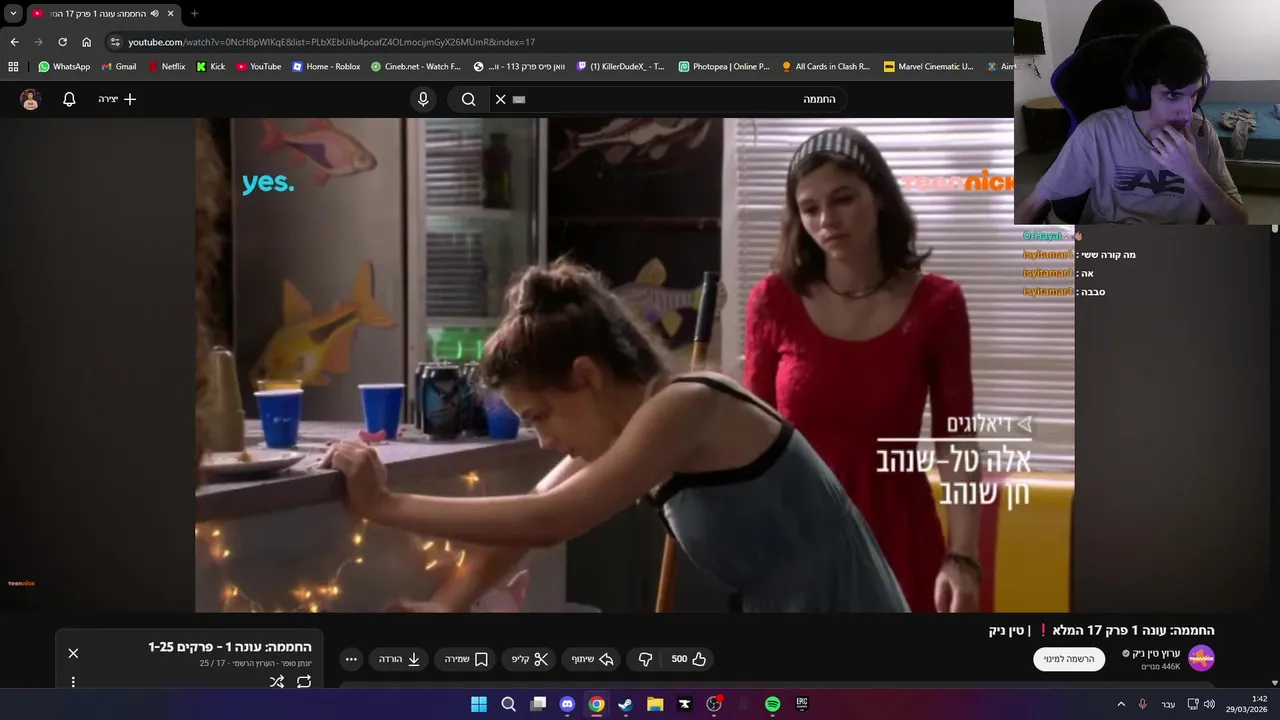Open the YouTube bookmark
Screen dimensions: 1280x720
tap(259, 66)
